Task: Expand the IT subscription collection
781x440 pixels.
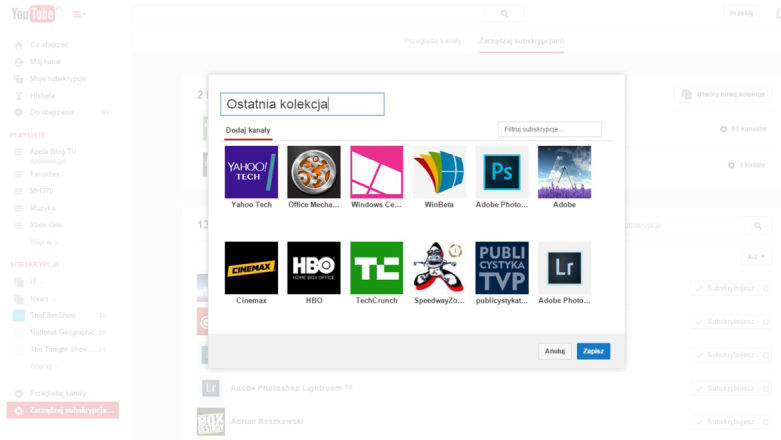Action: [x=33, y=282]
